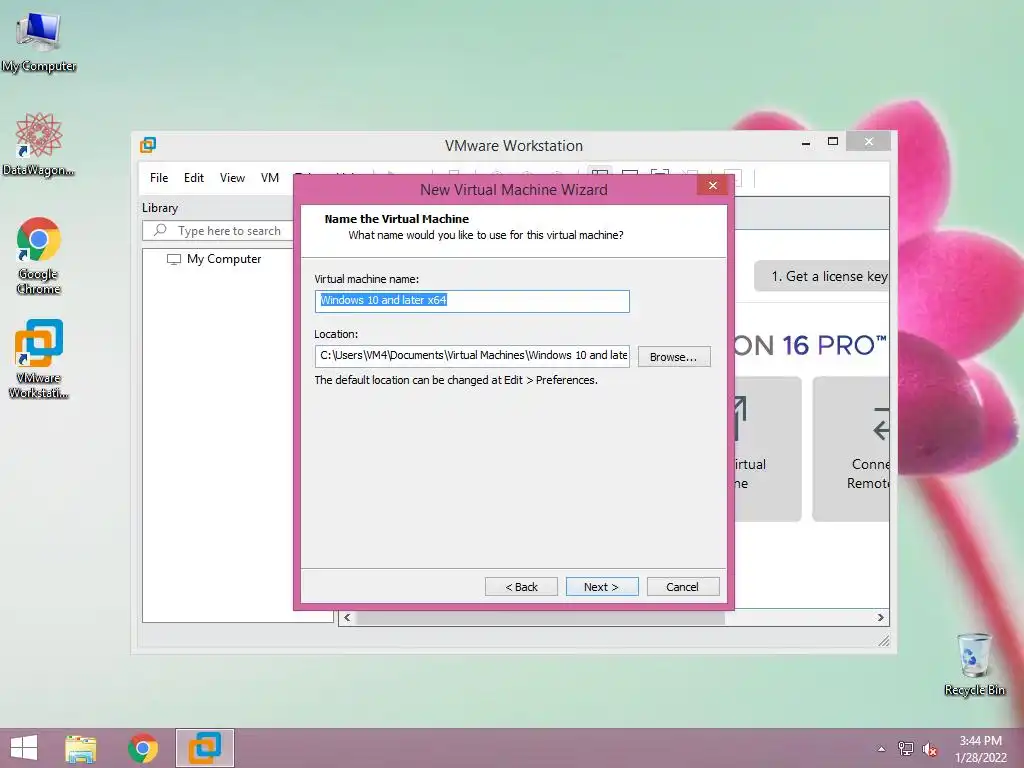
Task: Open muted volume tray icon
Action: tap(929, 749)
